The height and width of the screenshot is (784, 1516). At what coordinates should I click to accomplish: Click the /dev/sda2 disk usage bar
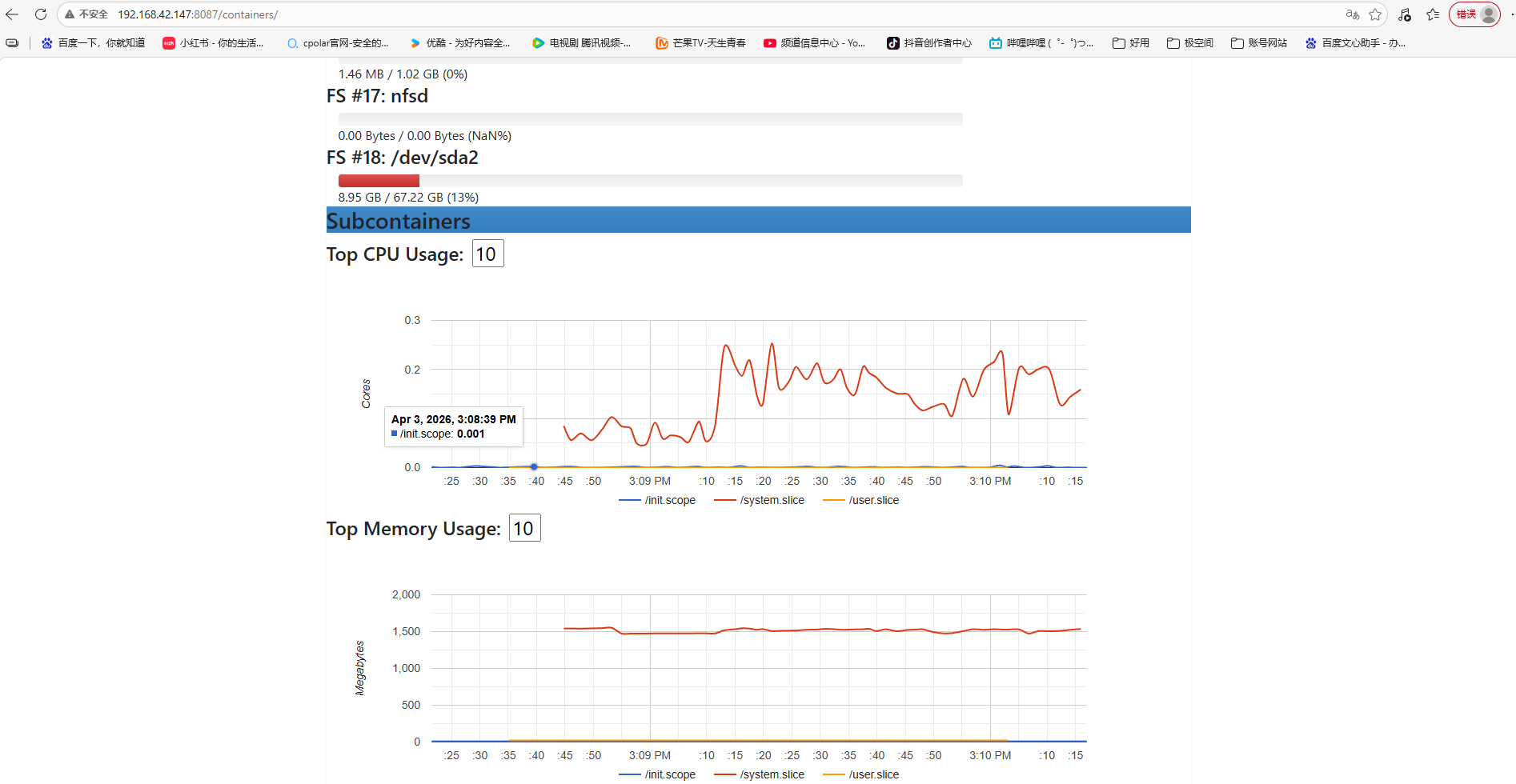tap(650, 181)
